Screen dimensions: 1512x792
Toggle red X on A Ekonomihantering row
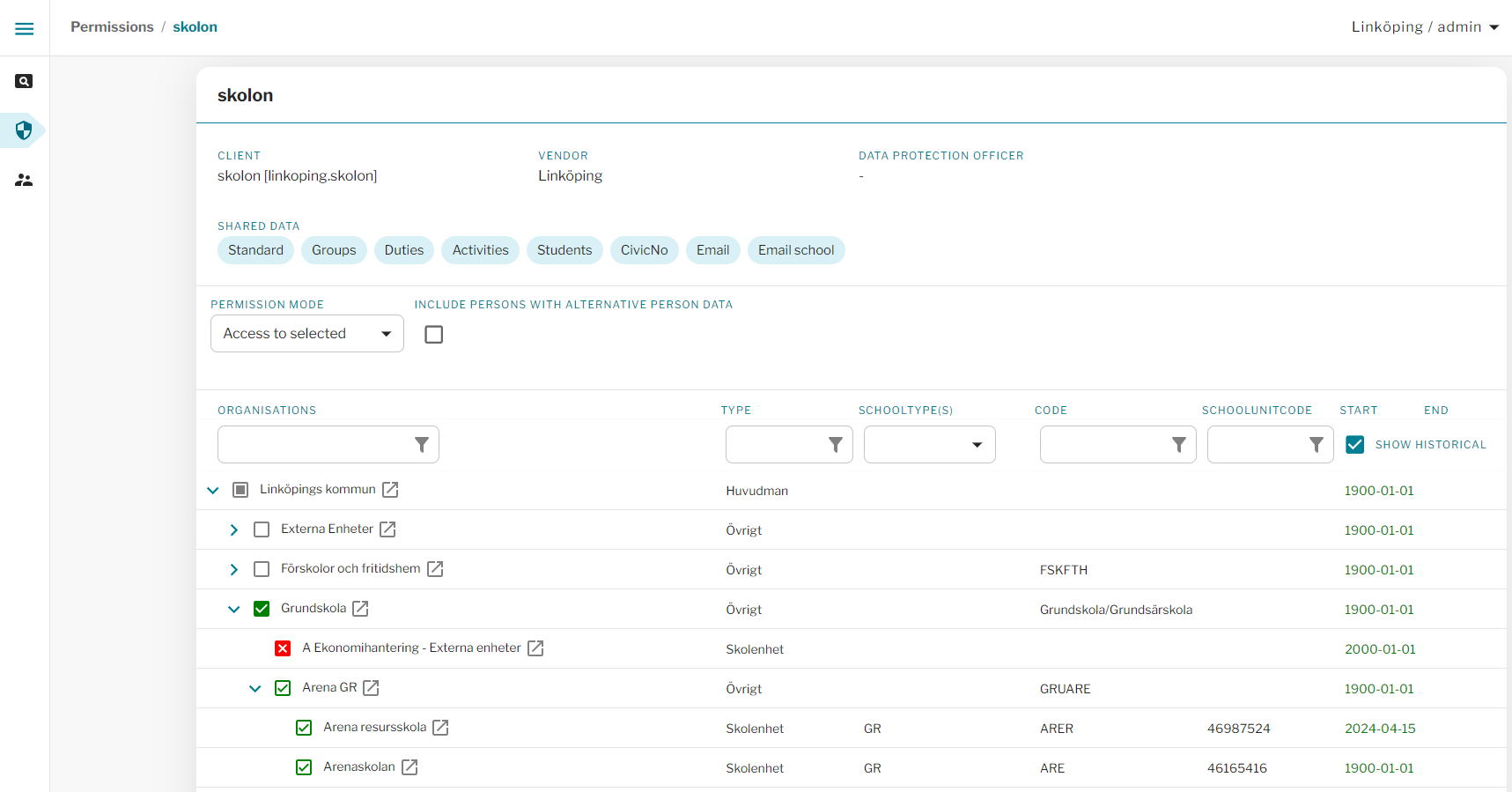283,648
